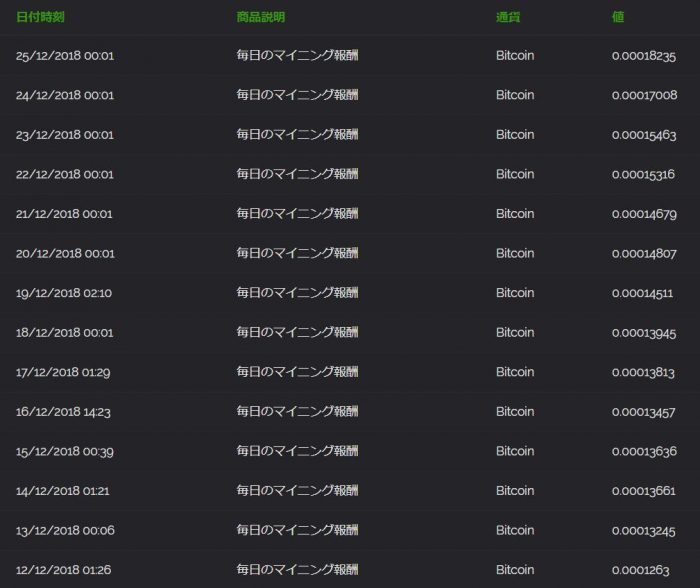Screen dimensions: 700x588
Task: Select date 15/12/2018 00:39
Action: [65, 451]
